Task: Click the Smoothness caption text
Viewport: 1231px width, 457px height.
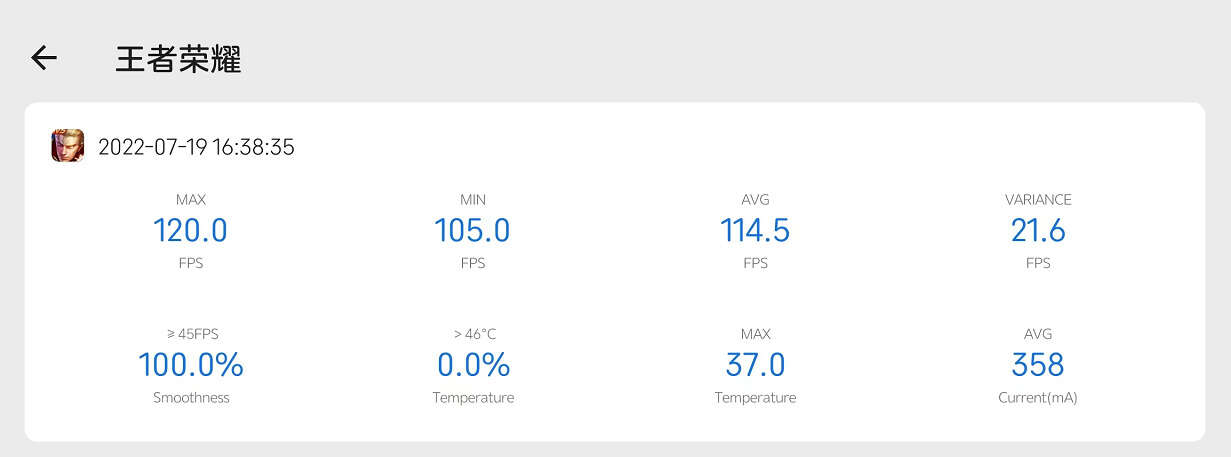Action: tap(191, 398)
